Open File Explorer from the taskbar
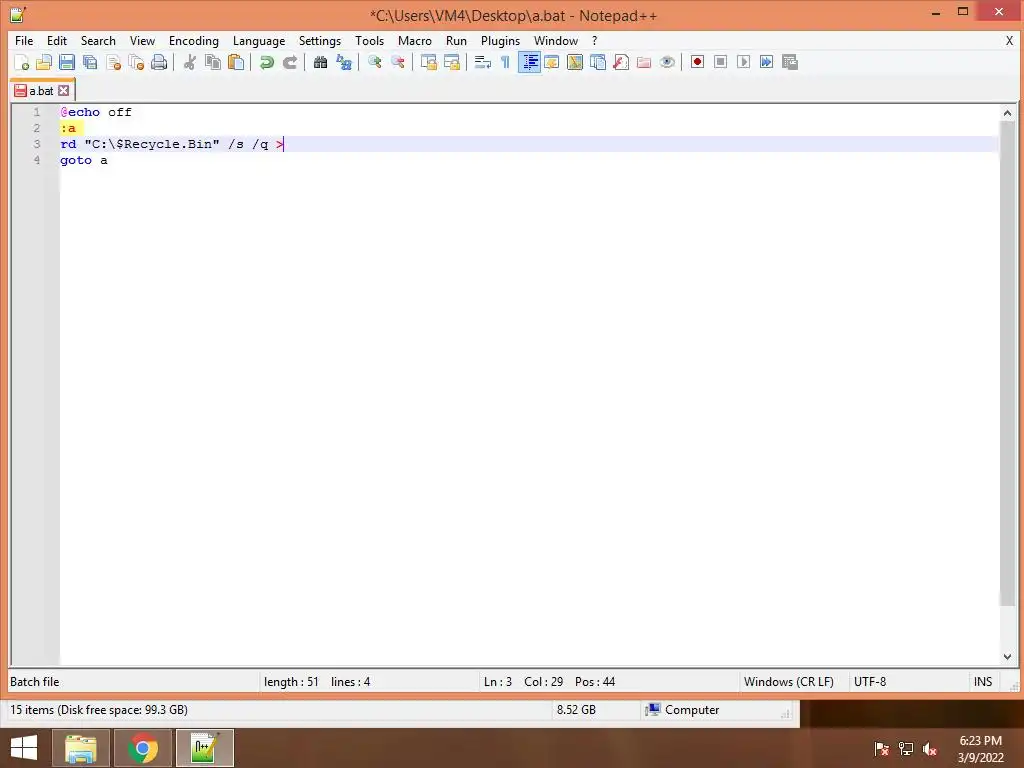This screenshot has height=768, width=1024. tap(80, 748)
